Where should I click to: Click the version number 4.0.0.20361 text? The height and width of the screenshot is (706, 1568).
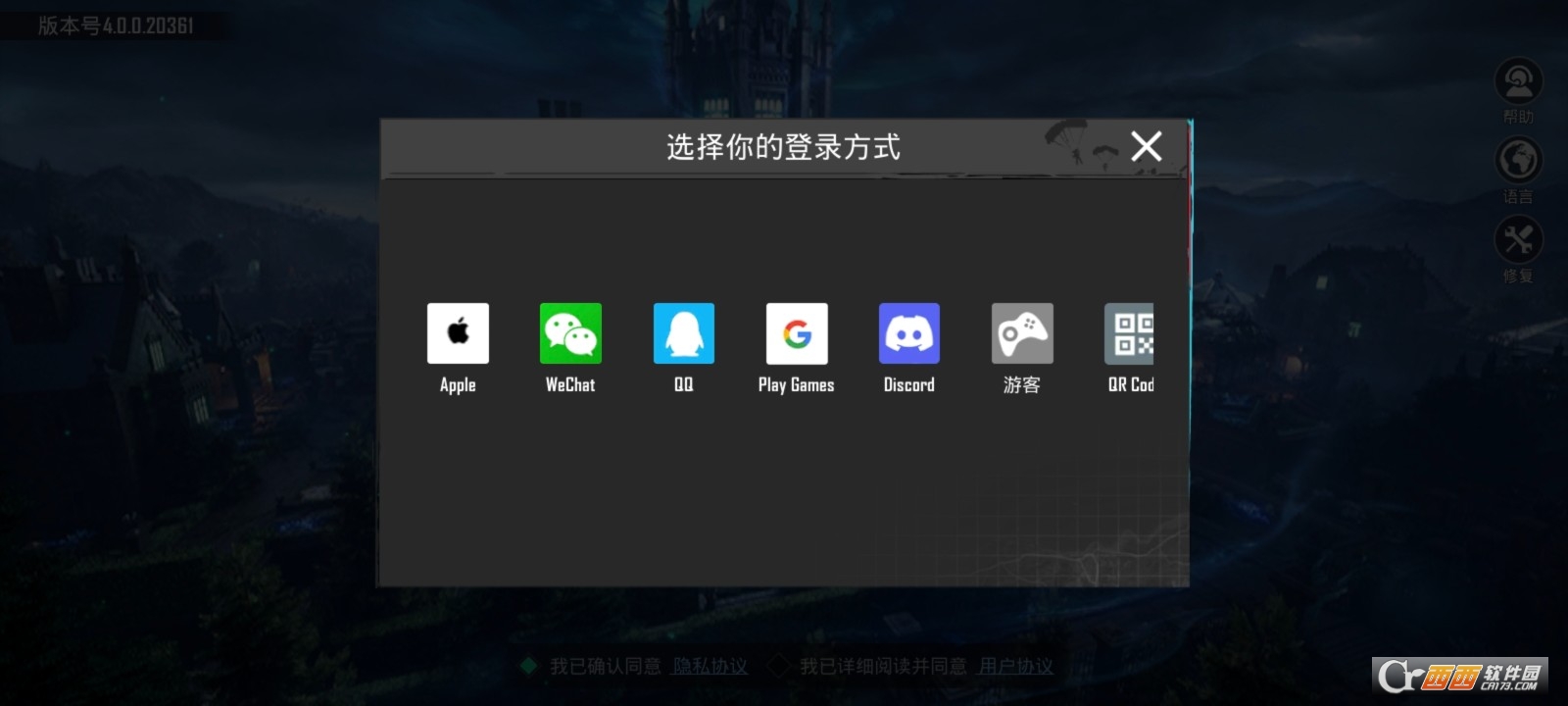pyautogui.click(x=116, y=25)
